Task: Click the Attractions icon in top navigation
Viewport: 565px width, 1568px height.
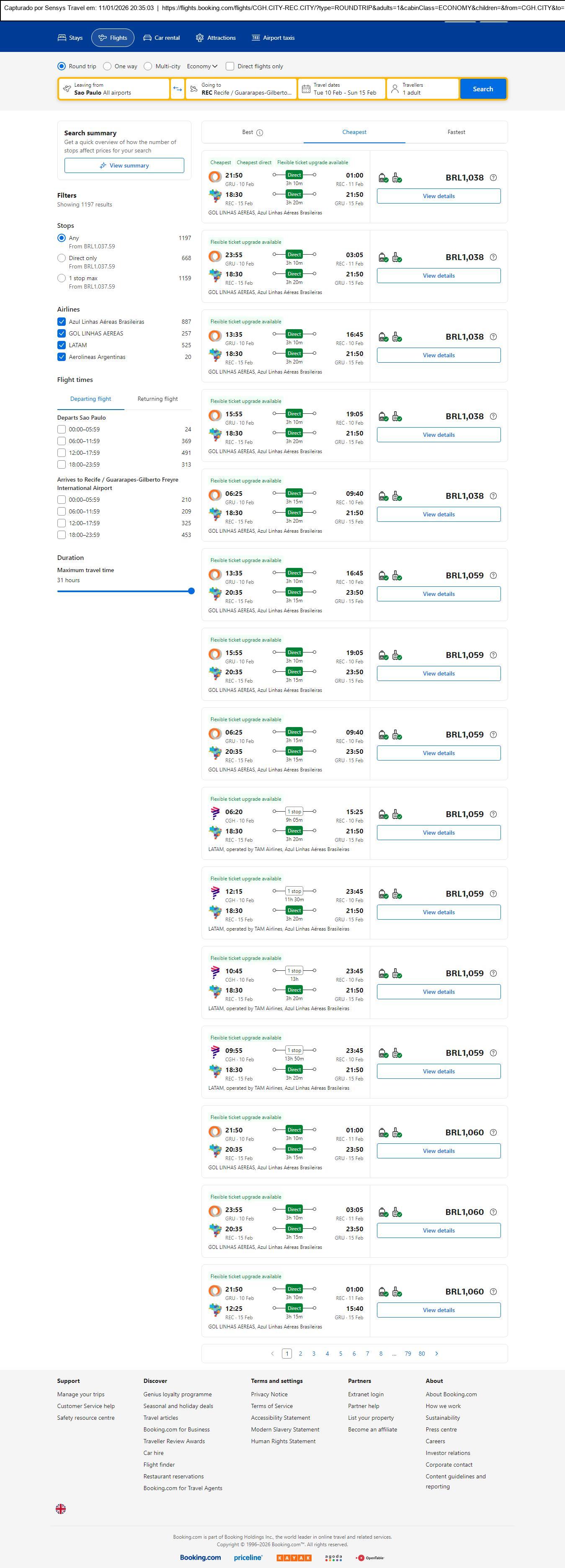Action: (x=200, y=38)
